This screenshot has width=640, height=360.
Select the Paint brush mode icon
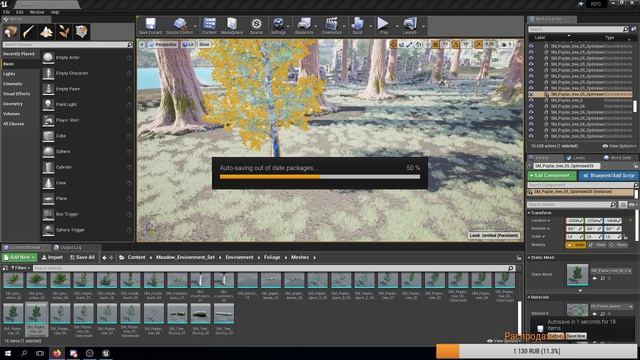tap(29, 32)
